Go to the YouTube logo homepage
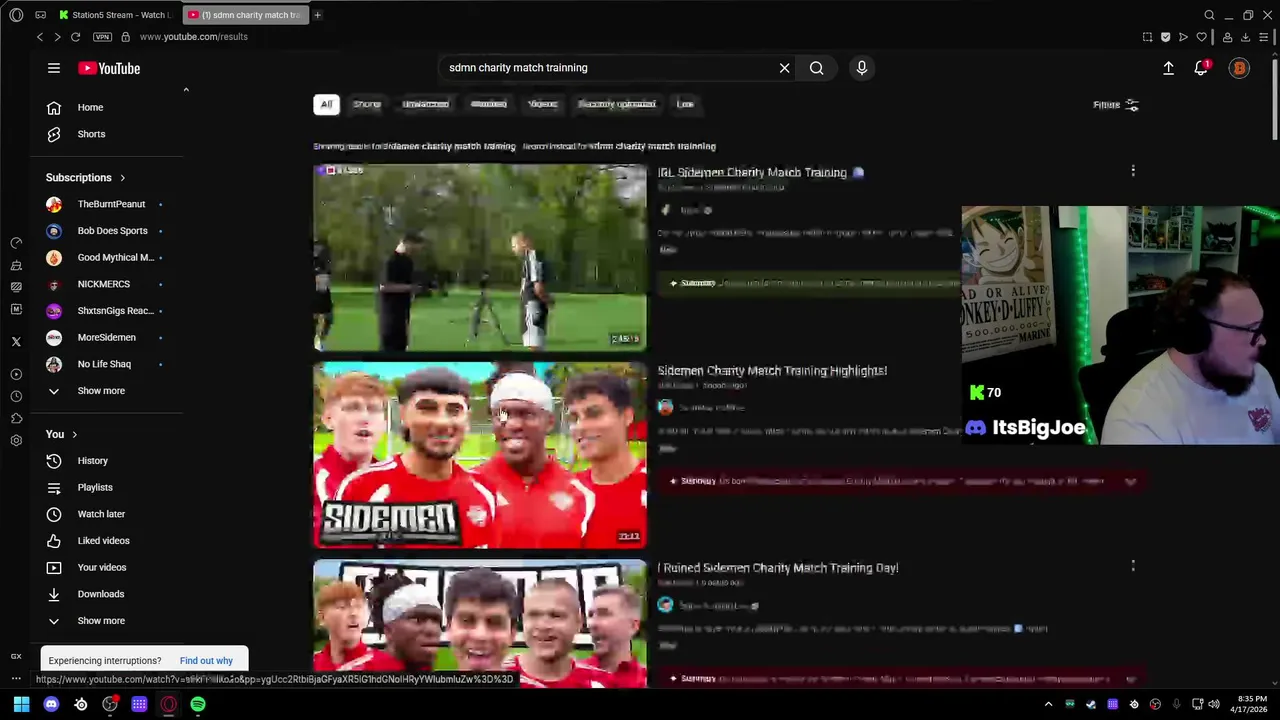This screenshot has width=1280, height=720. pos(110,68)
